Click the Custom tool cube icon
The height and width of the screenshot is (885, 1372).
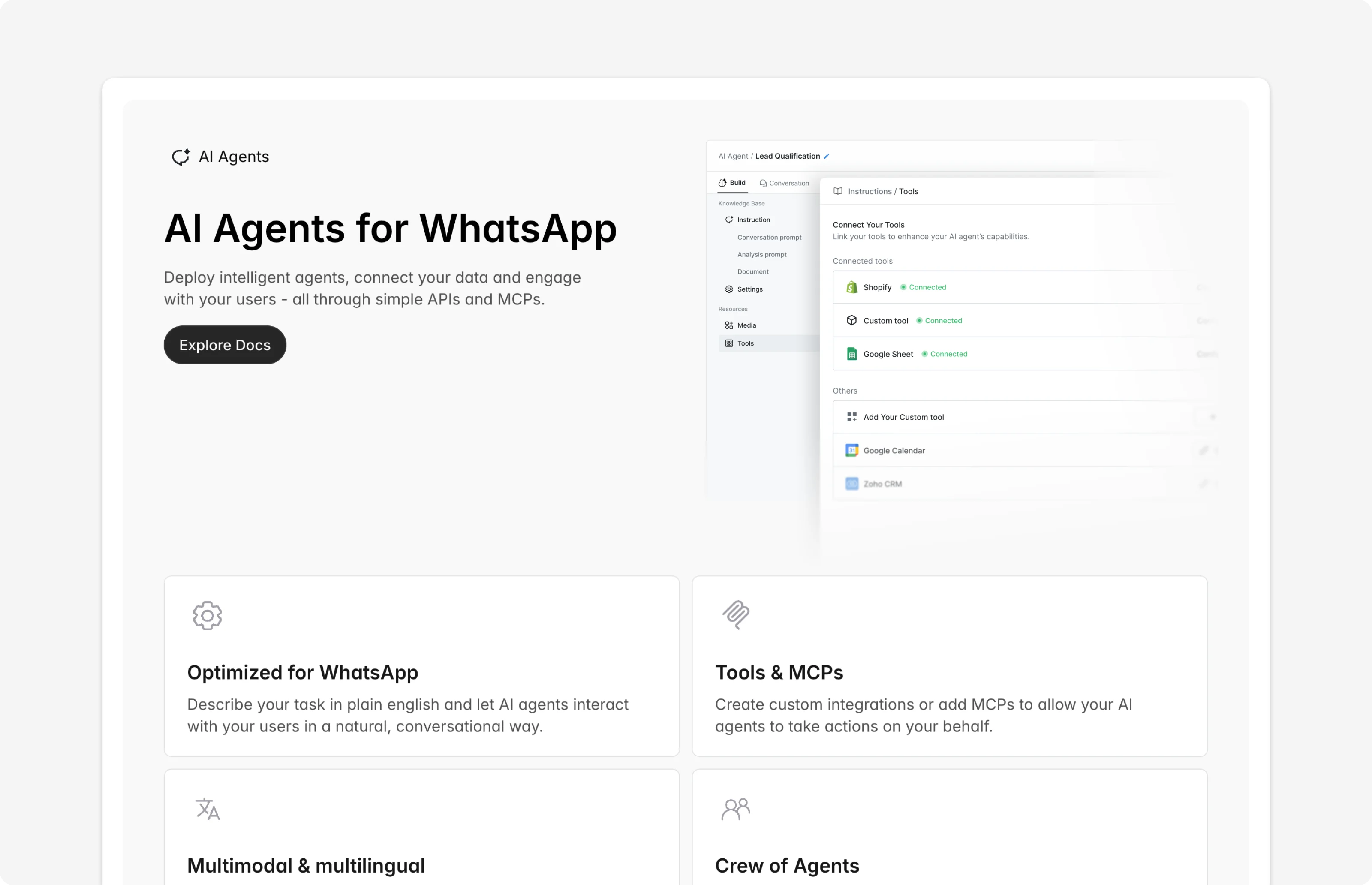click(x=851, y=321)
